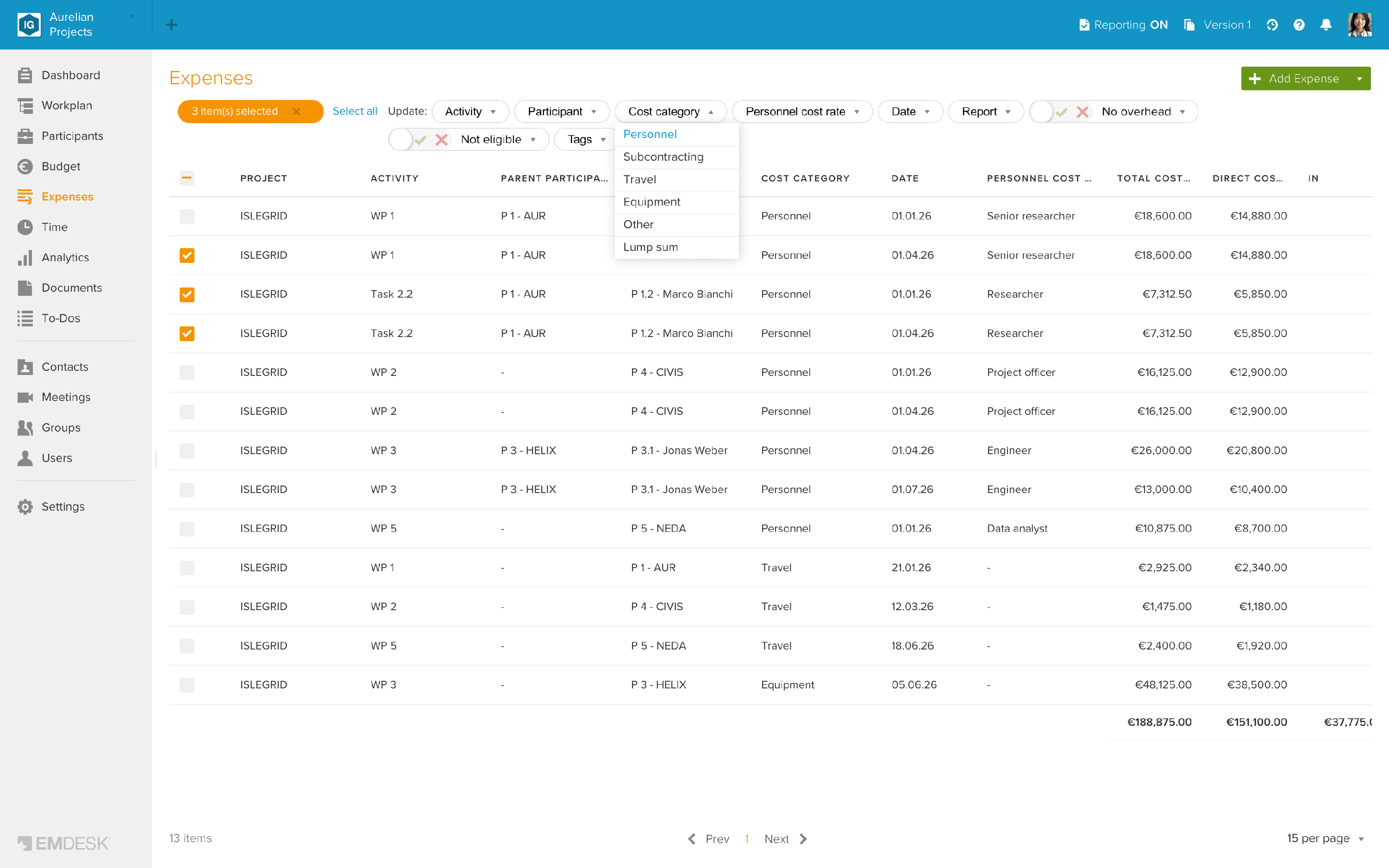Clear selection with the orange X
The image size is (1389, 868).
[296, 112]
